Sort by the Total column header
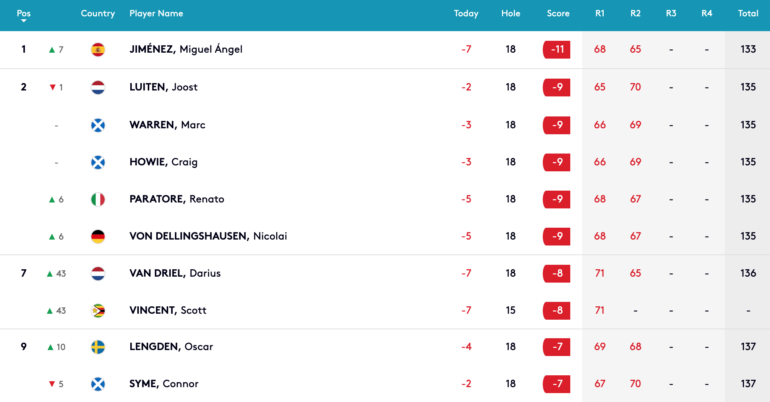770x402 pixels. tap(748, 14)
